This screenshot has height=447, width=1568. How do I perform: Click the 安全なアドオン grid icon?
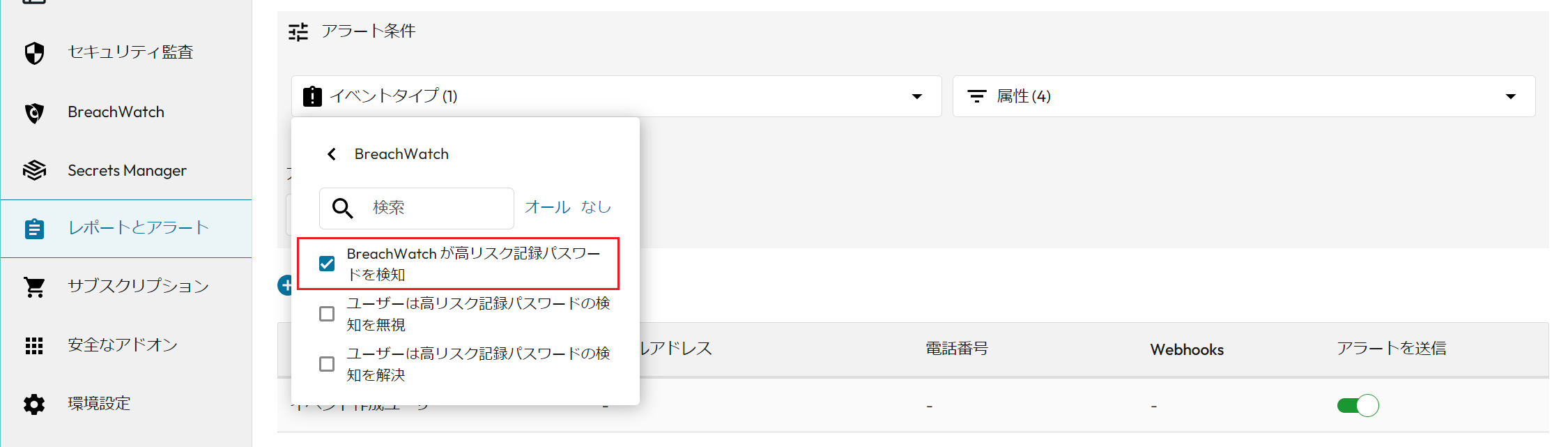tap(34, 345)
